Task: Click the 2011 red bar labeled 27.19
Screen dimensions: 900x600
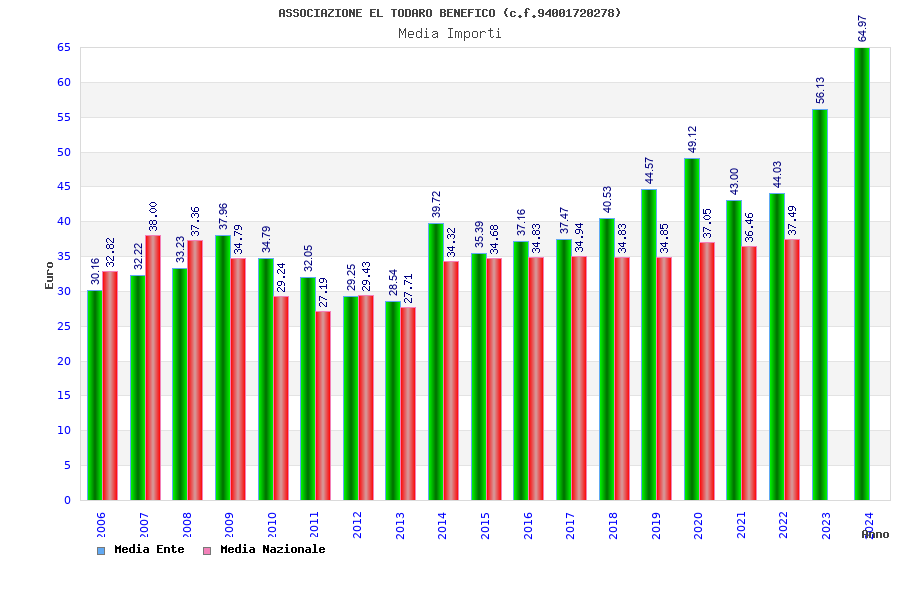Action: [x=323, y=405]
